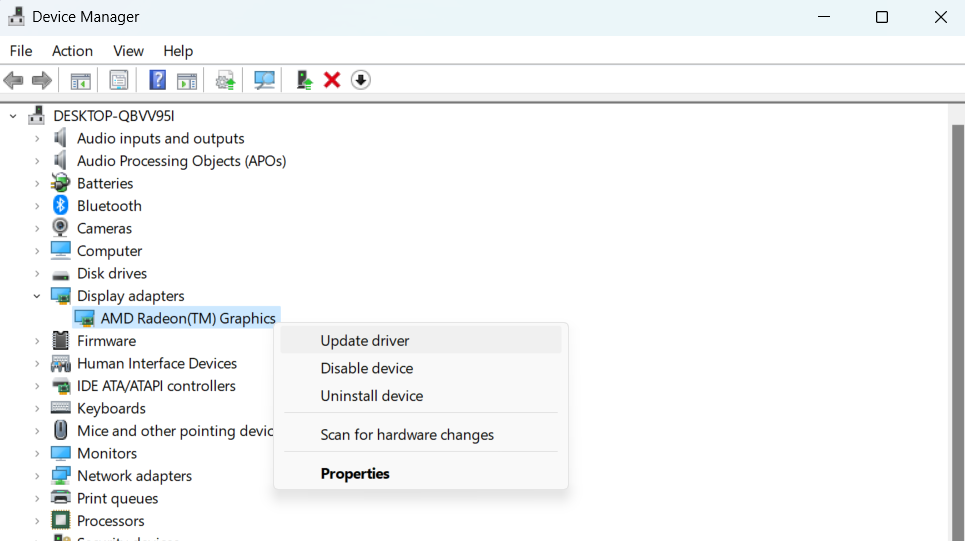Open the Action menu
Viewport: 965px width, 541px height.
72,51
